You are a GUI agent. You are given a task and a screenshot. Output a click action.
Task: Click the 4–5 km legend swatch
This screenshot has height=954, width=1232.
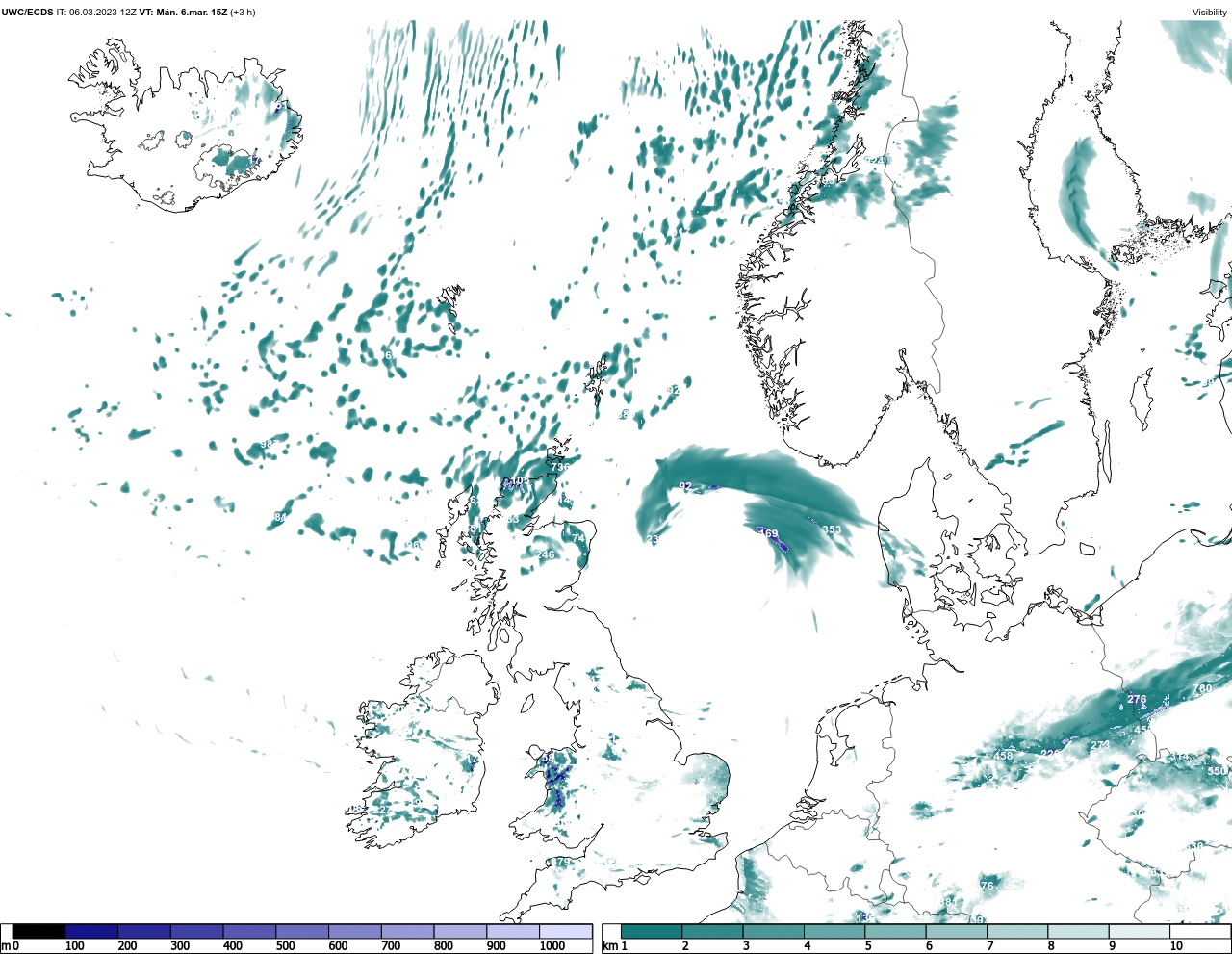click(x=834, y=932)
